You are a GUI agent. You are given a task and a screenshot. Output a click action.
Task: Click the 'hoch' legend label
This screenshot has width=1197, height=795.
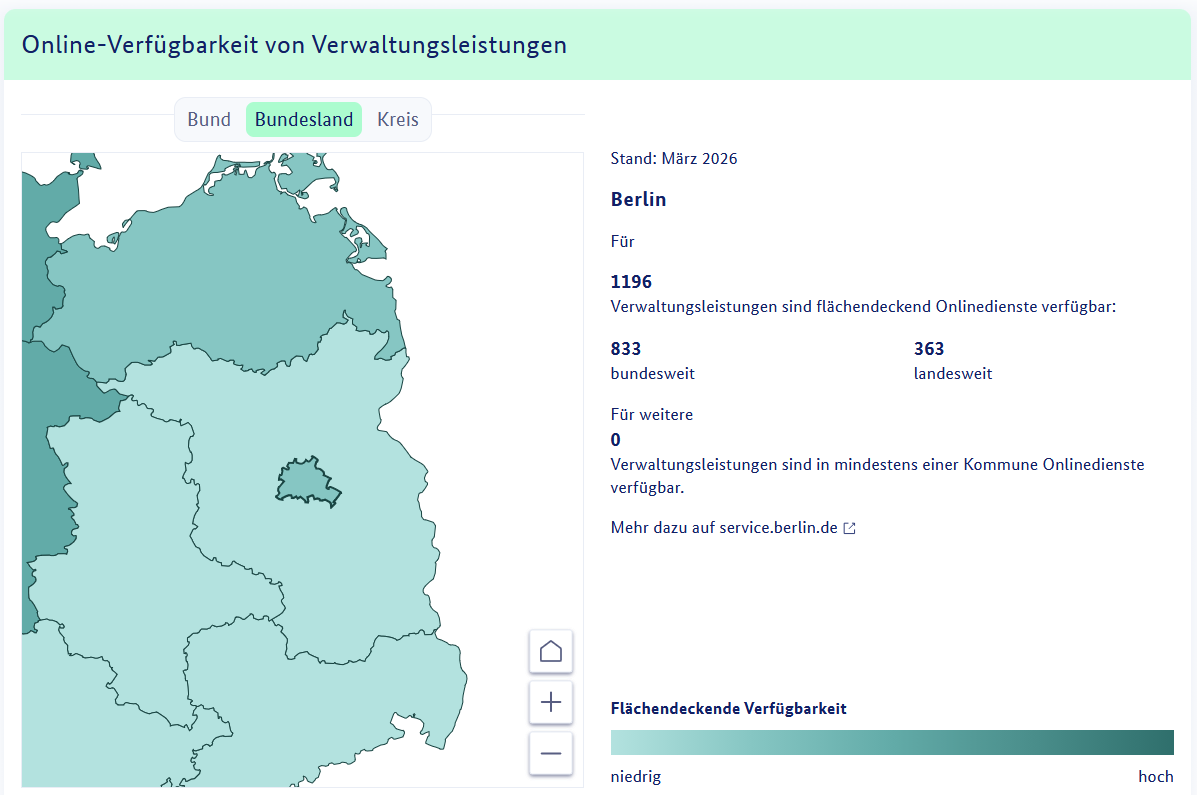click(1155, 777)
